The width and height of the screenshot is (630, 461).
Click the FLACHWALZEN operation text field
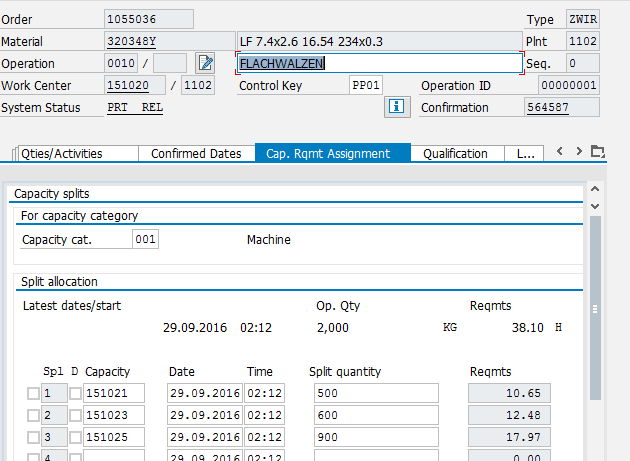pos(379,63)
